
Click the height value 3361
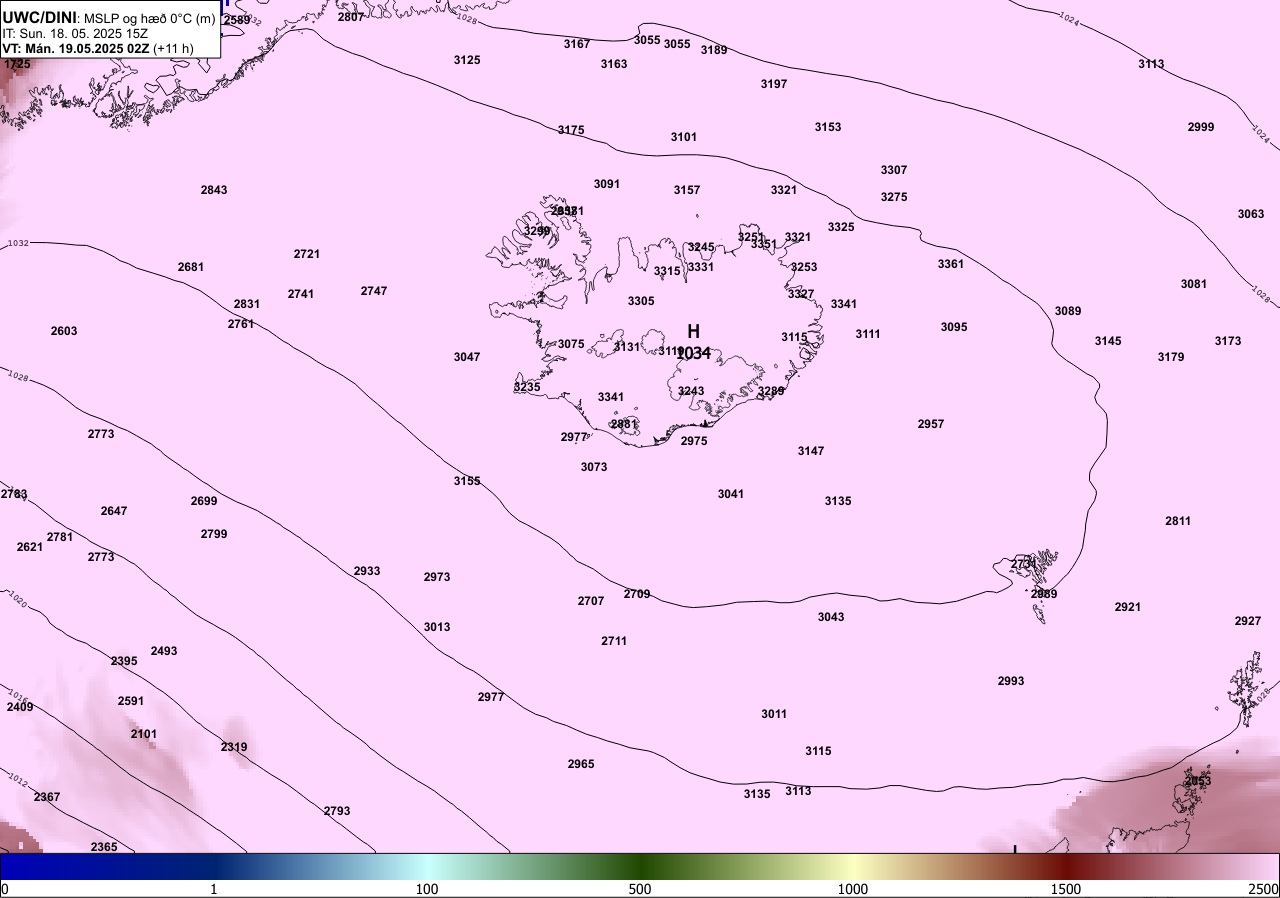(x=951, y=264)
